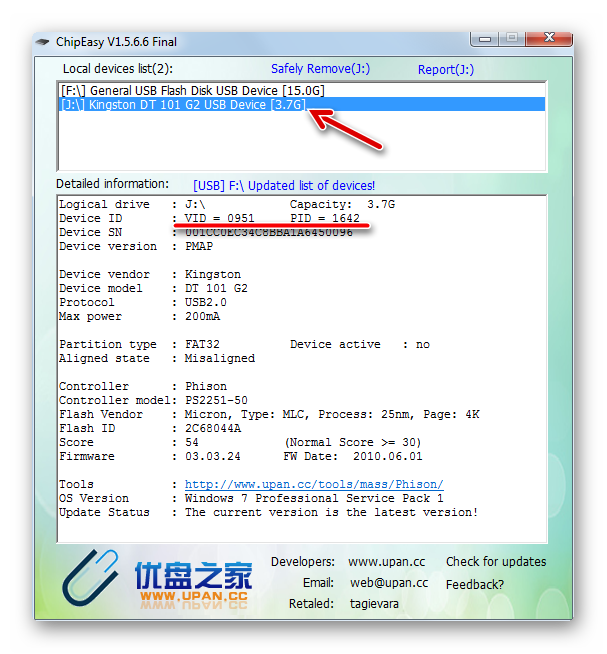Click Capacity 3.7G value
607x654 pixels.
tap(380, 204)
